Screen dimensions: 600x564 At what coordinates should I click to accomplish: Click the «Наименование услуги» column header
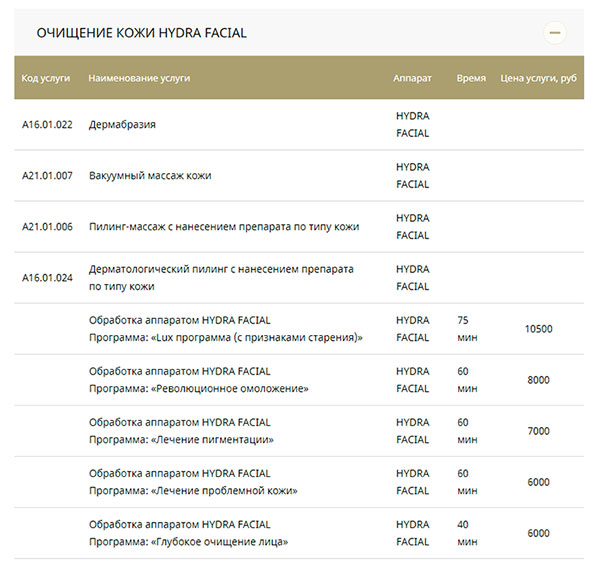click(139, 78)
